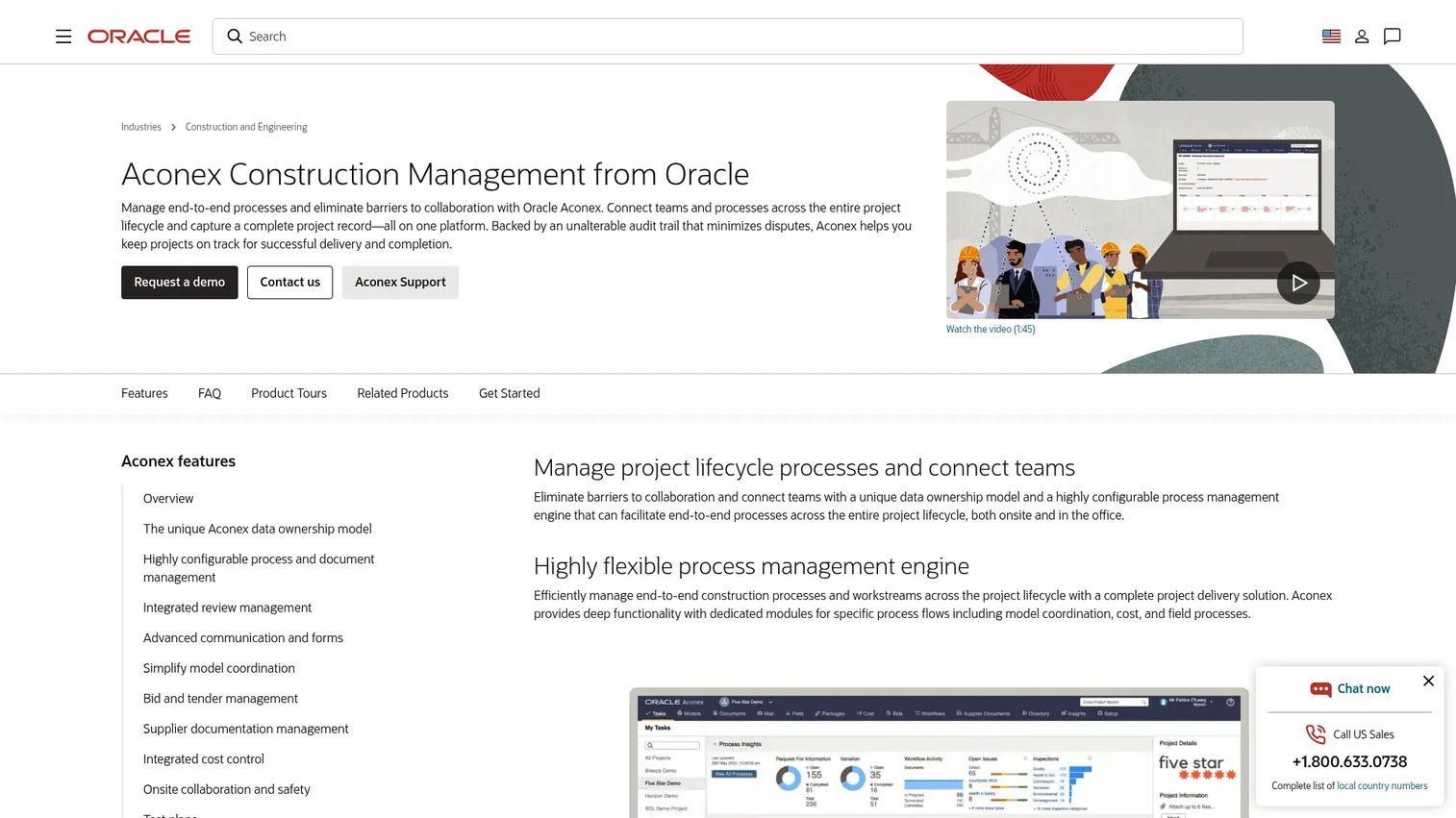
Task: Select Bid and tender management
Action: [220, 699]
